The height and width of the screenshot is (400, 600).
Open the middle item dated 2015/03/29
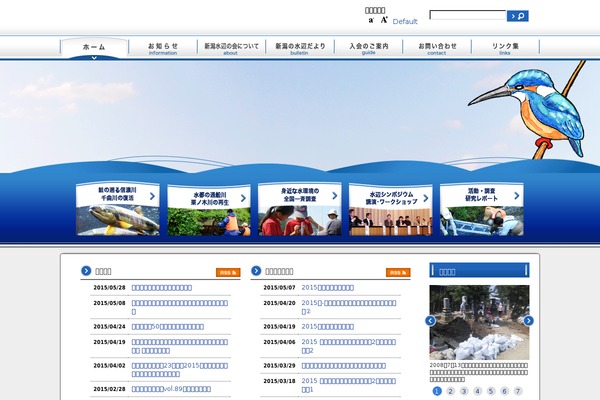click(344, 366)
